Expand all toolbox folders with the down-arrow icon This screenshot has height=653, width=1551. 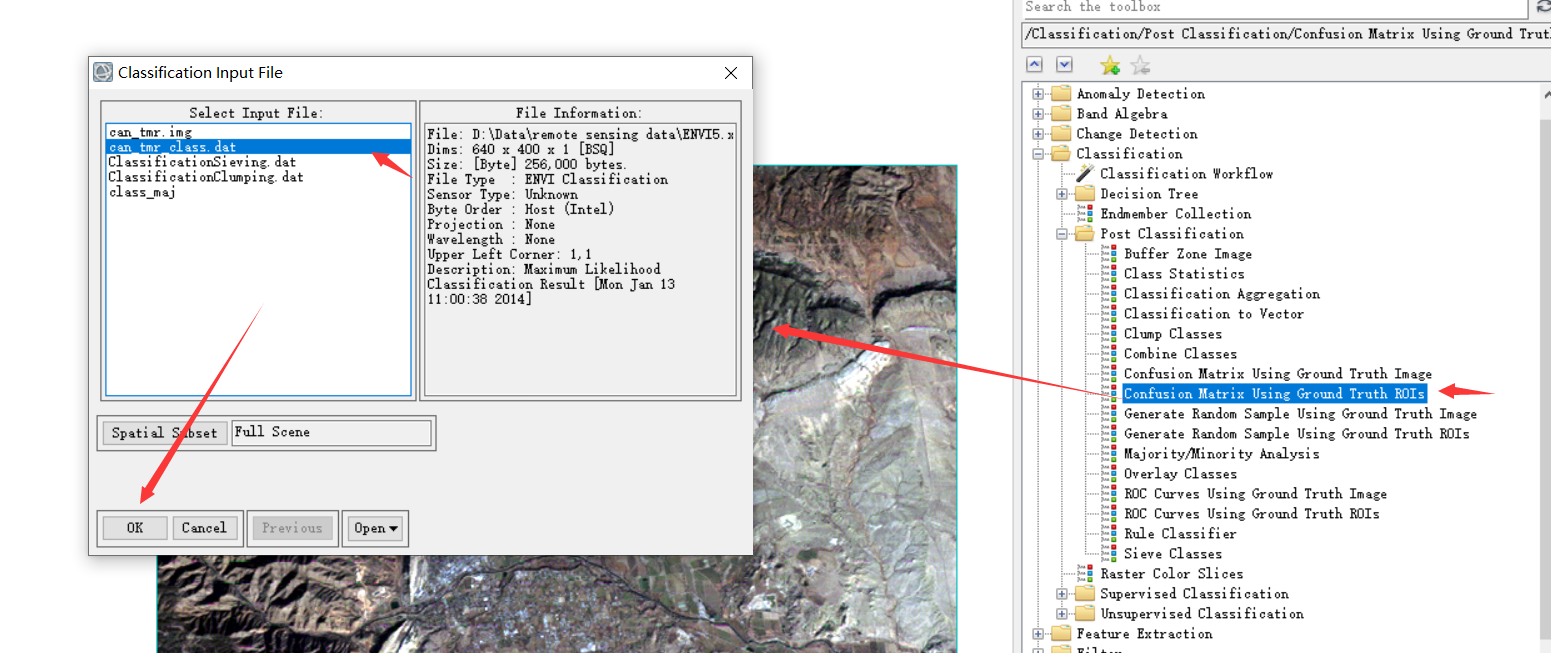[1065, 64]
